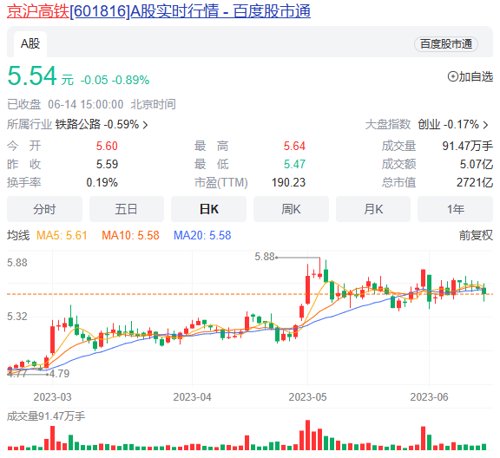Click the 百度股市通 badge button
The width and height of the screenshot is (500, 458).
click(x=446, y=44)
